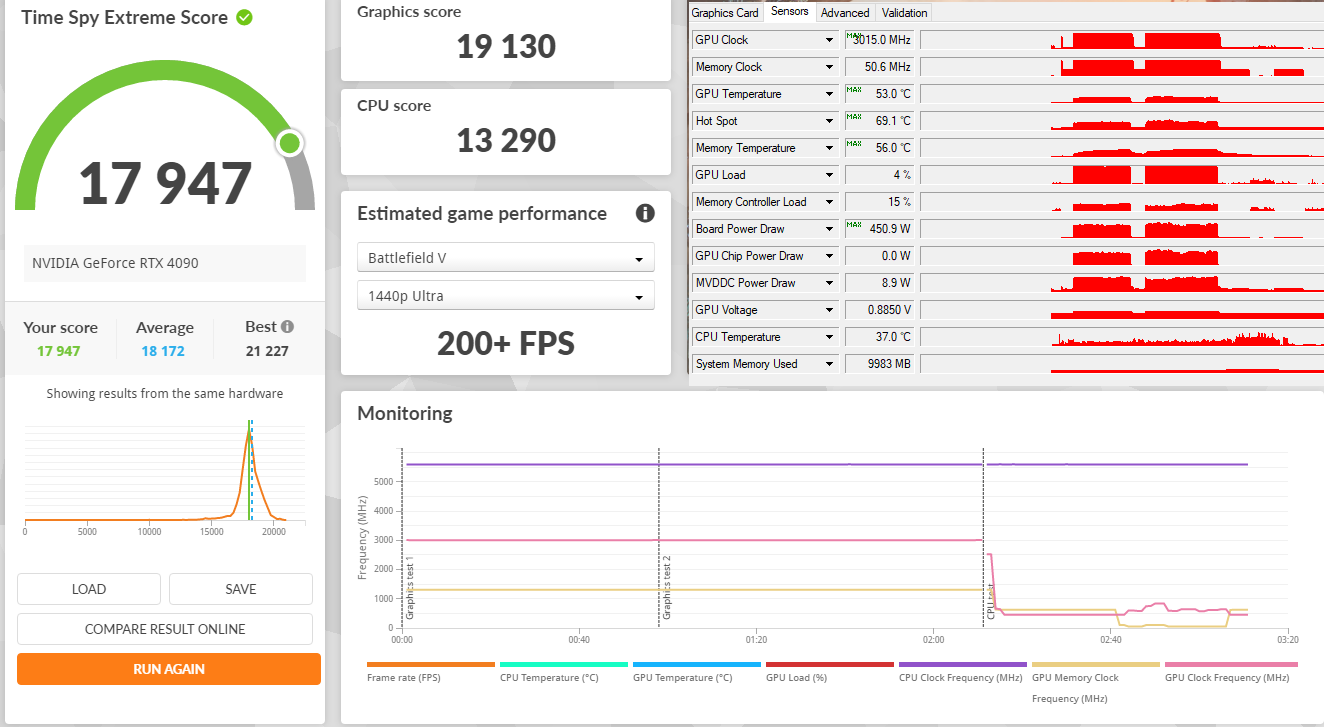Toggle CPU Clock Frequency legend swatch
This screenshot has height=727, width=1324.
963,664
